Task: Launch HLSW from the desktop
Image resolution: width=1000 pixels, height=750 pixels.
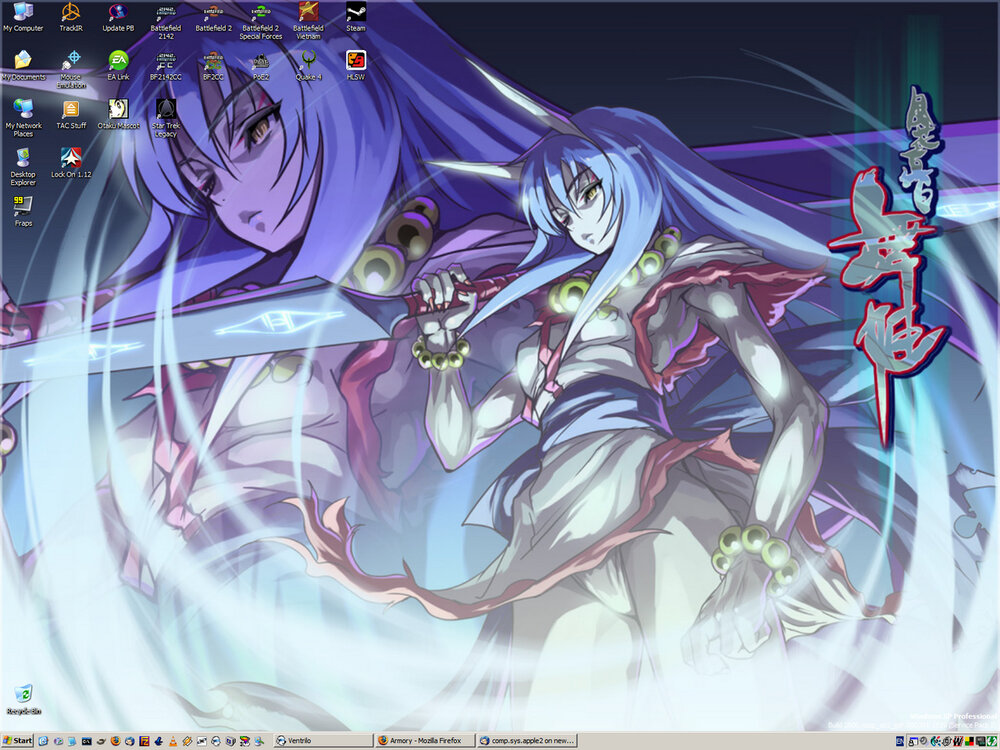Action: (357, 62)
